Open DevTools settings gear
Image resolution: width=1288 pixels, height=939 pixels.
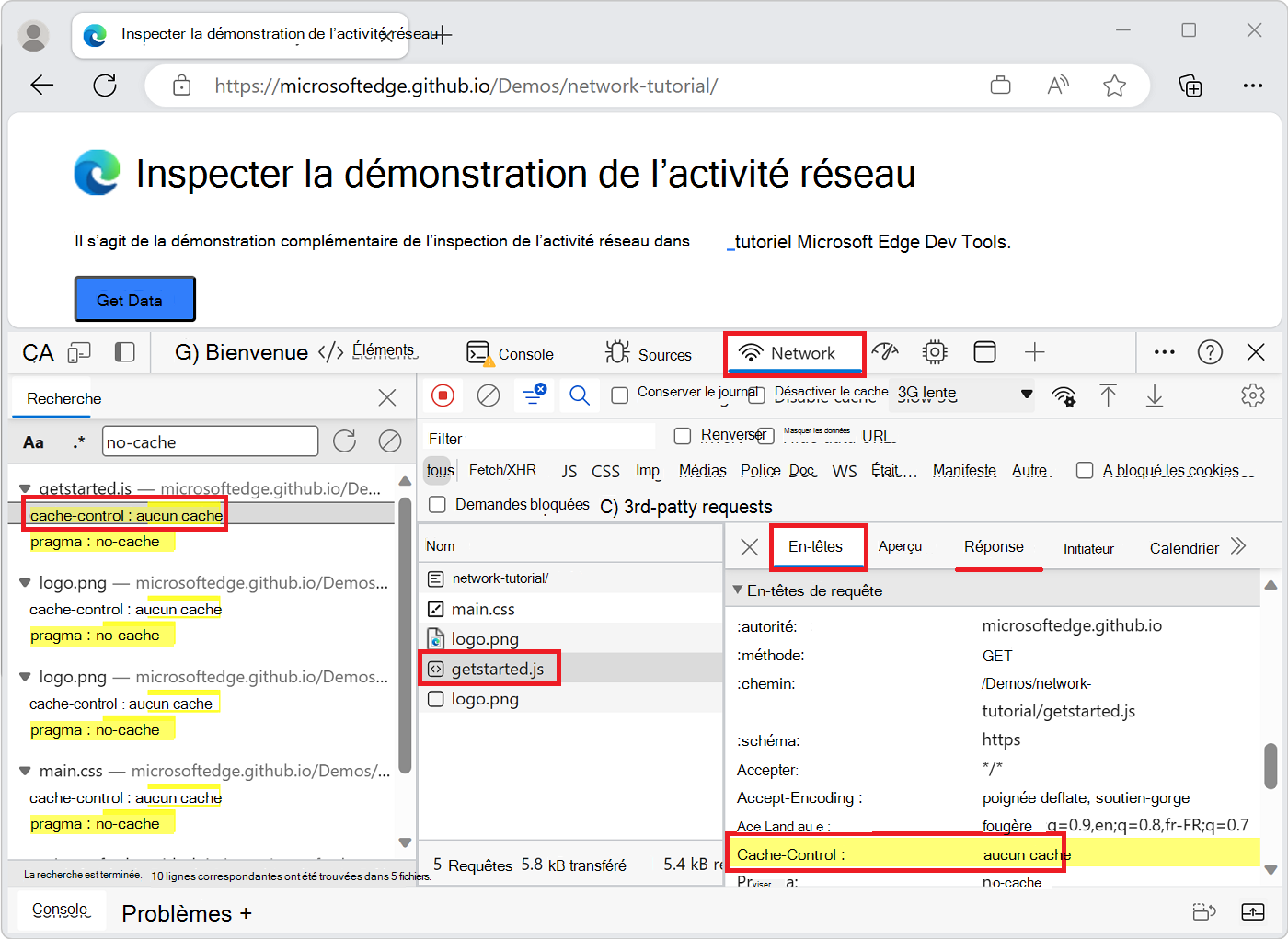tap(1253, 395)
